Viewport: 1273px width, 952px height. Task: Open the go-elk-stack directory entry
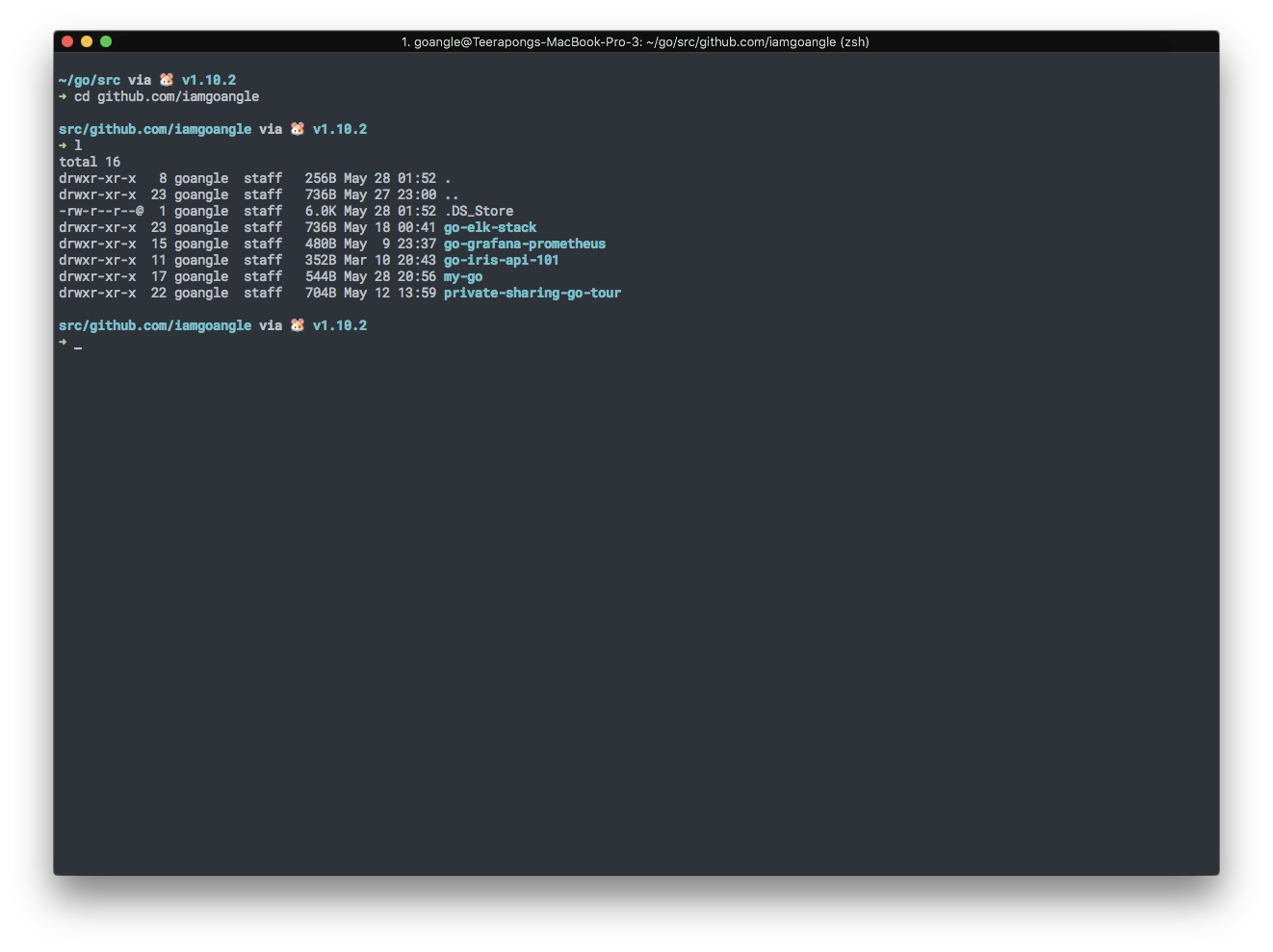(489, 227)
